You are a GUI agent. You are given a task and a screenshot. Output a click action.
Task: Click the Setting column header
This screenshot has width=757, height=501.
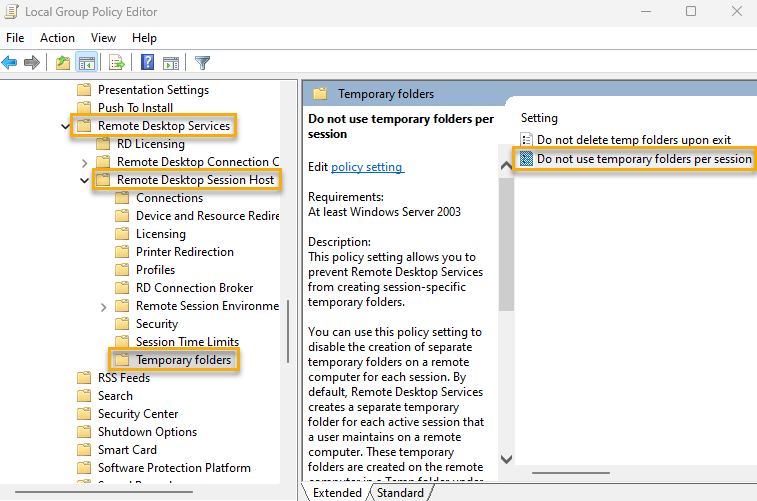(539, 118)
